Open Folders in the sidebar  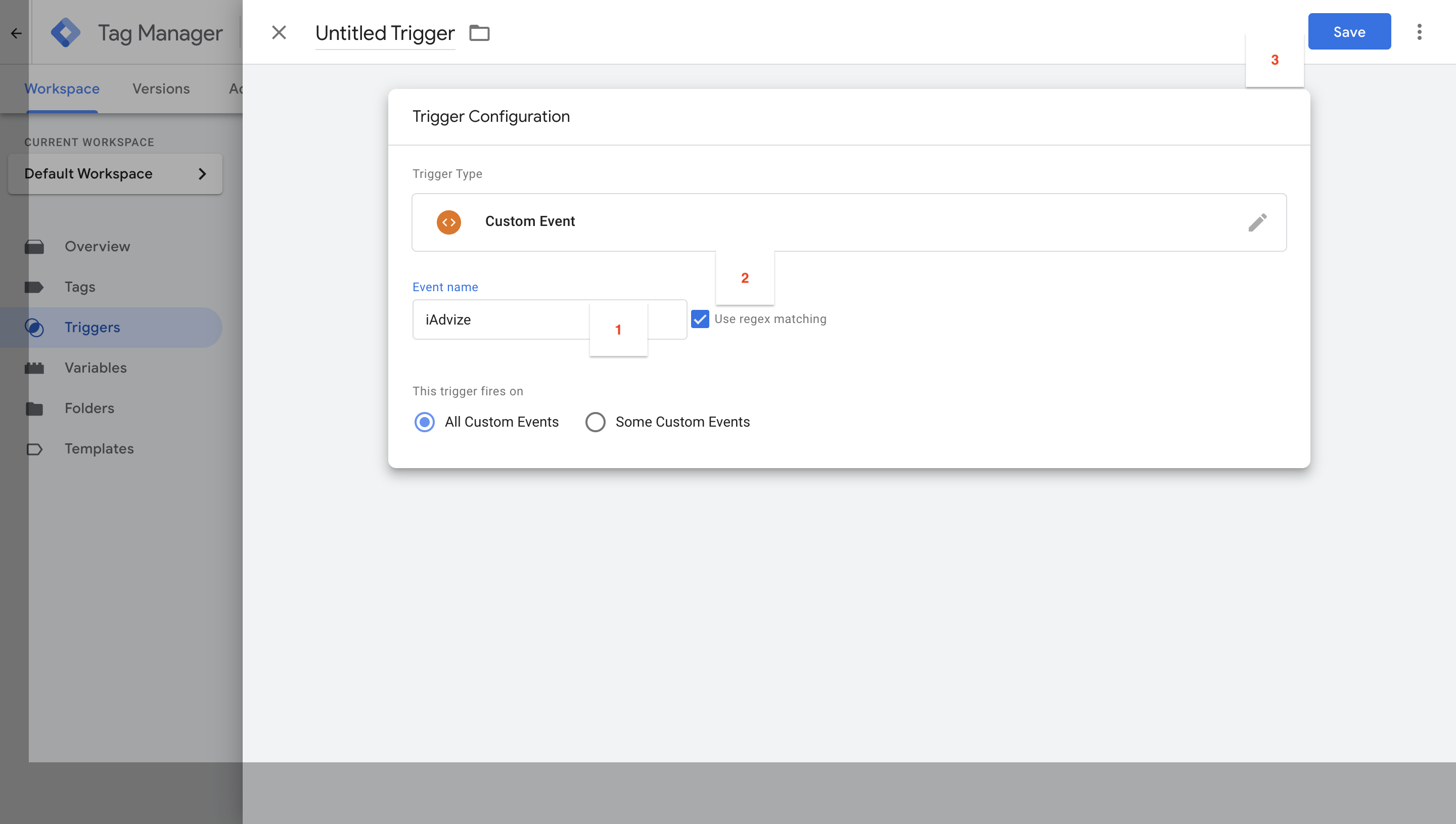(x=89, y=408)
